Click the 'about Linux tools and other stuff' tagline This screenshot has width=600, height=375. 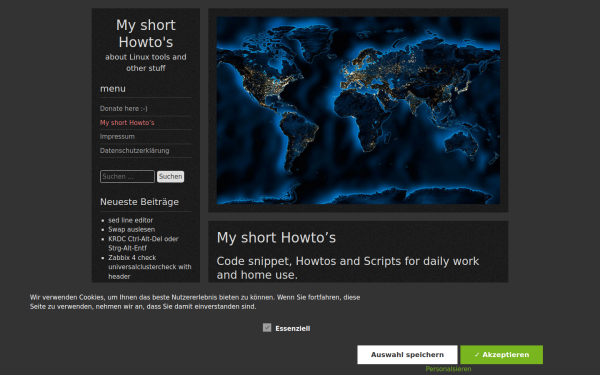tap(146, 63)
